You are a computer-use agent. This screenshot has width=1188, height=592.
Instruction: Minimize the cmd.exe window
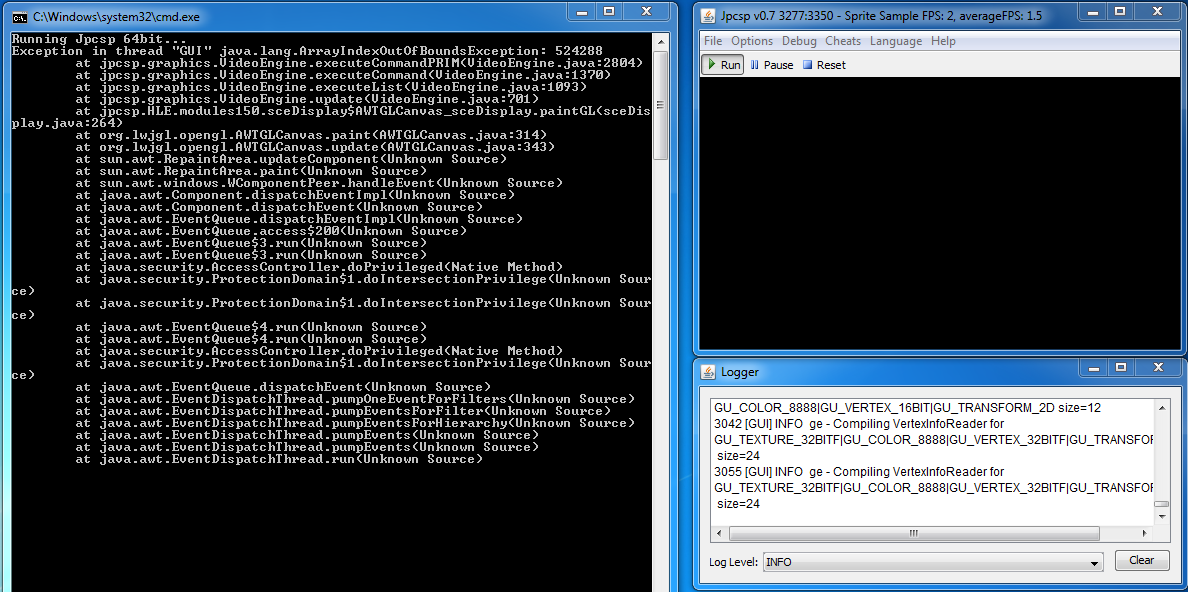pyautogui.click(x=584, y=11)
